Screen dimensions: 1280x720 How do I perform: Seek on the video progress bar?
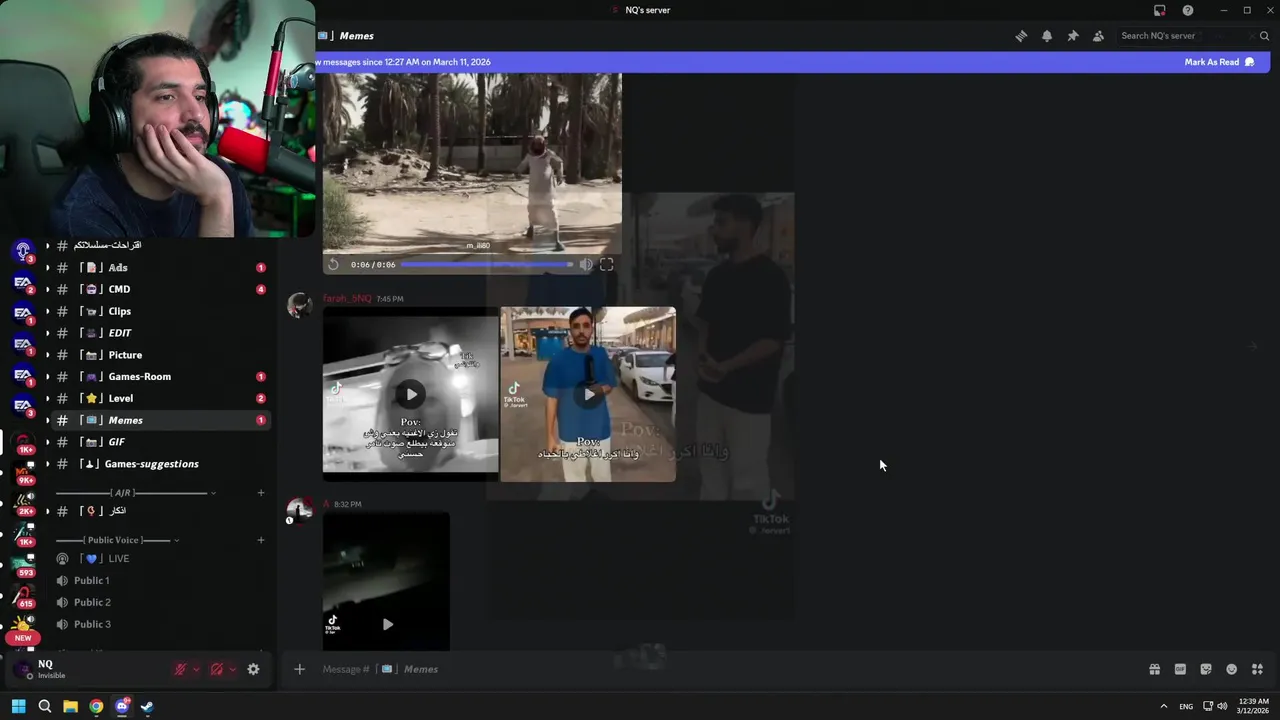tap(487, 264)
